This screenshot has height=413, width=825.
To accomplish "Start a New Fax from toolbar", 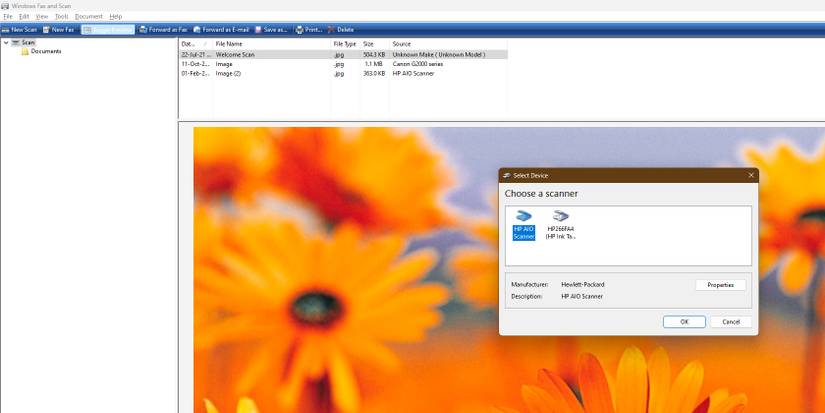I will click(x=58, y=30).
